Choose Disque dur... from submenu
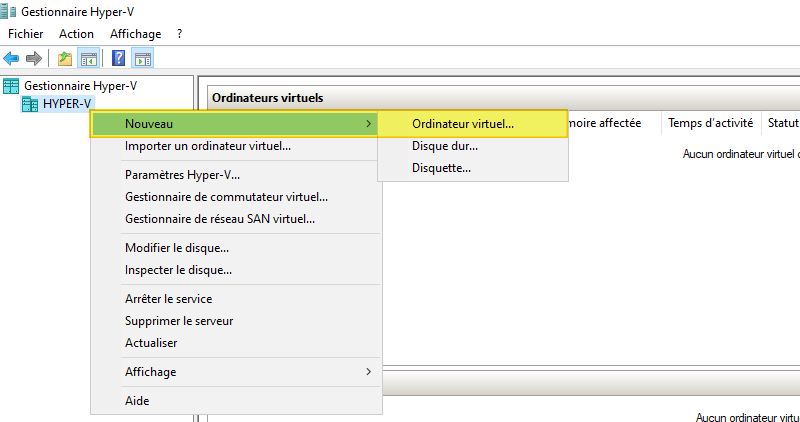This screenshot has height=422, width=800. 445,146
